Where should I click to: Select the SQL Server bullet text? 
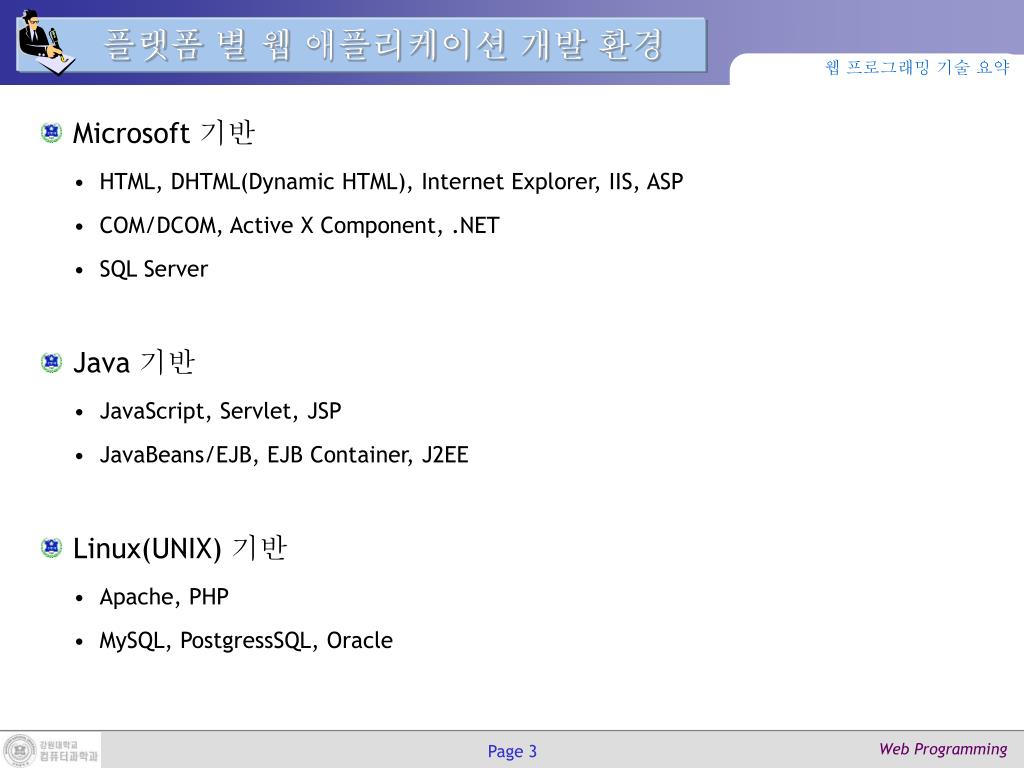click(x=153, y=269)
